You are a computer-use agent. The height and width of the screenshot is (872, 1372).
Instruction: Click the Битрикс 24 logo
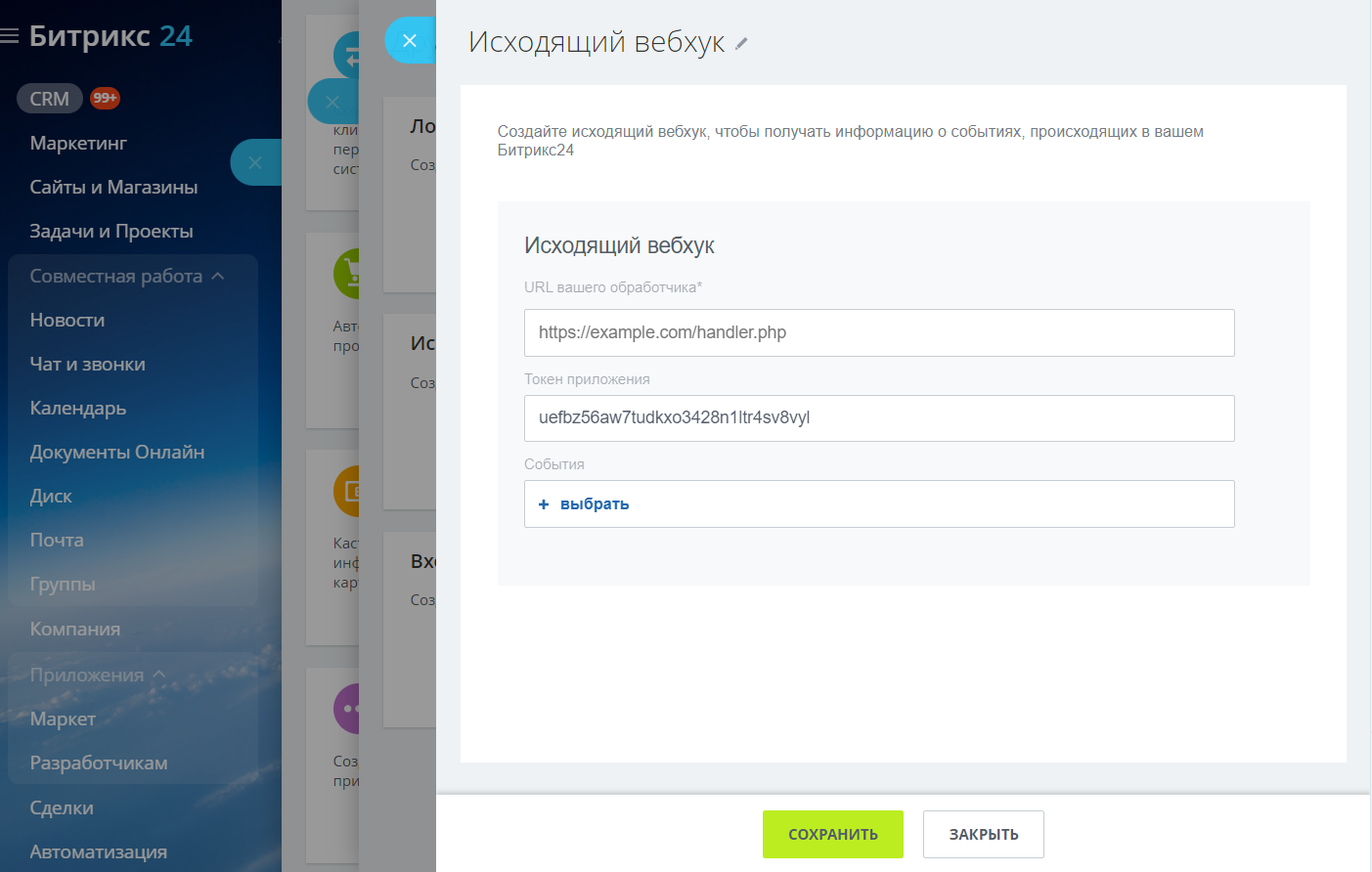[x=111, y=36]
